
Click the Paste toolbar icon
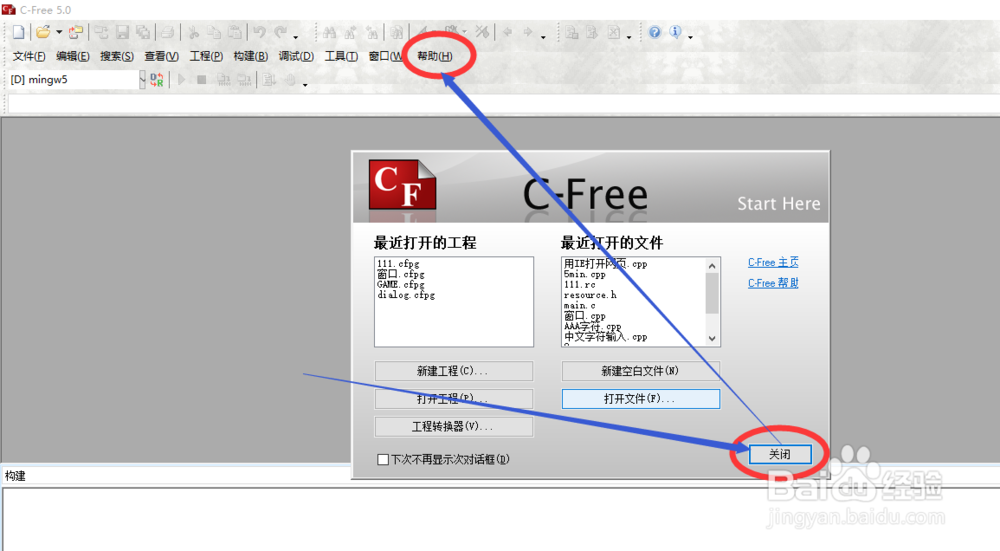[x=235, y=32]
